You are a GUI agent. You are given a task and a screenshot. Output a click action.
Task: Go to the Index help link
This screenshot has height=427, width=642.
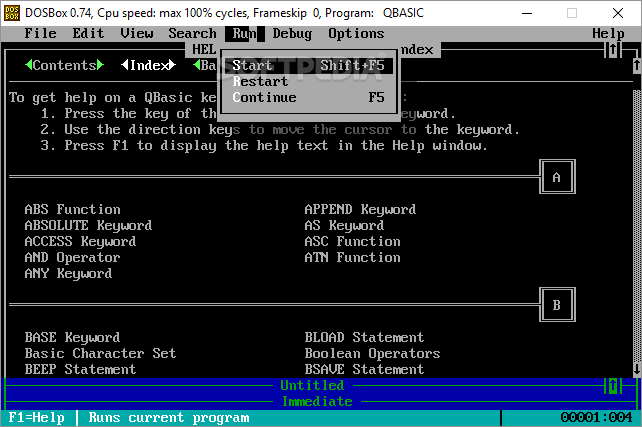tap(148, 65)
